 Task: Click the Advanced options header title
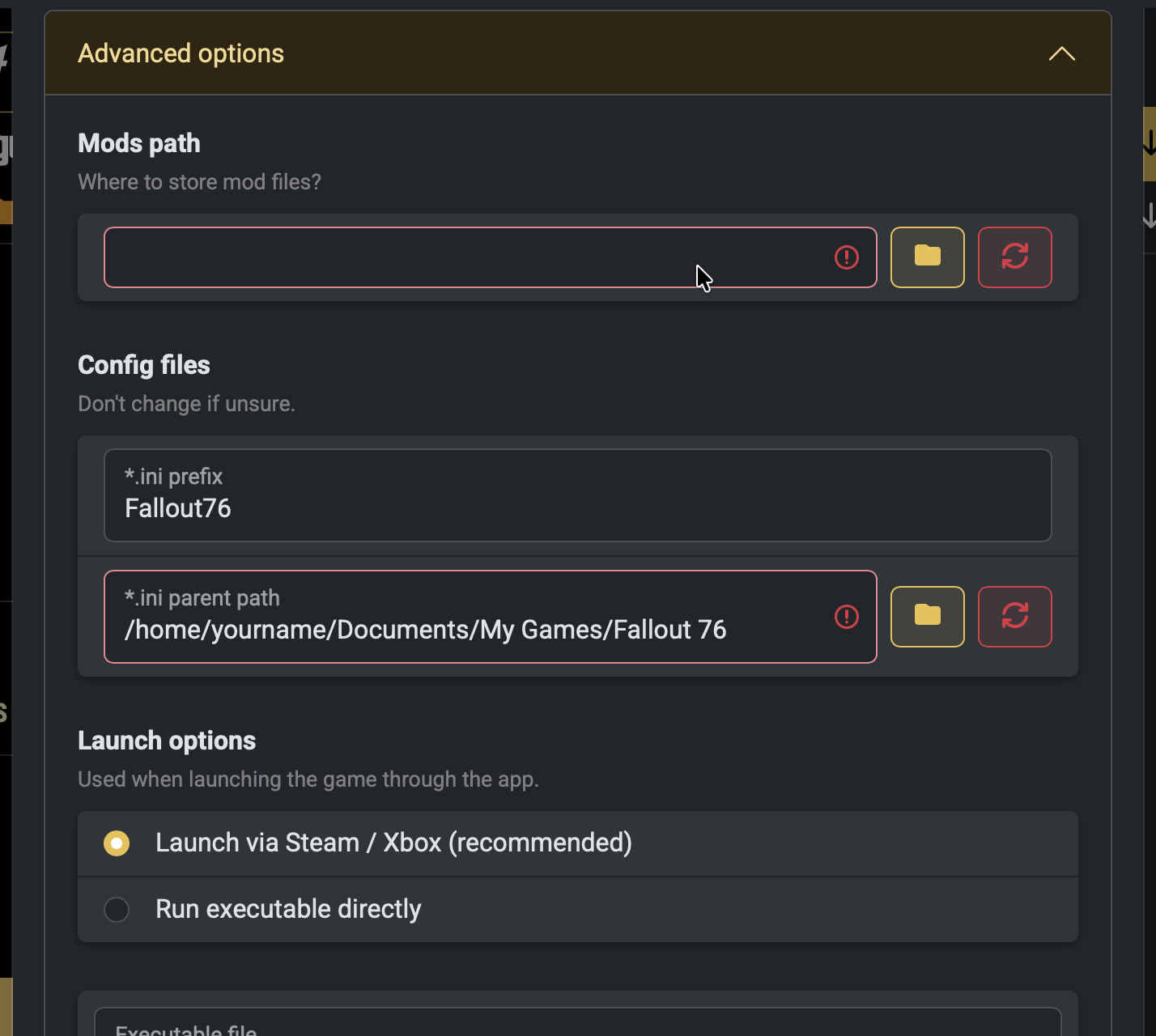[181, 53]
